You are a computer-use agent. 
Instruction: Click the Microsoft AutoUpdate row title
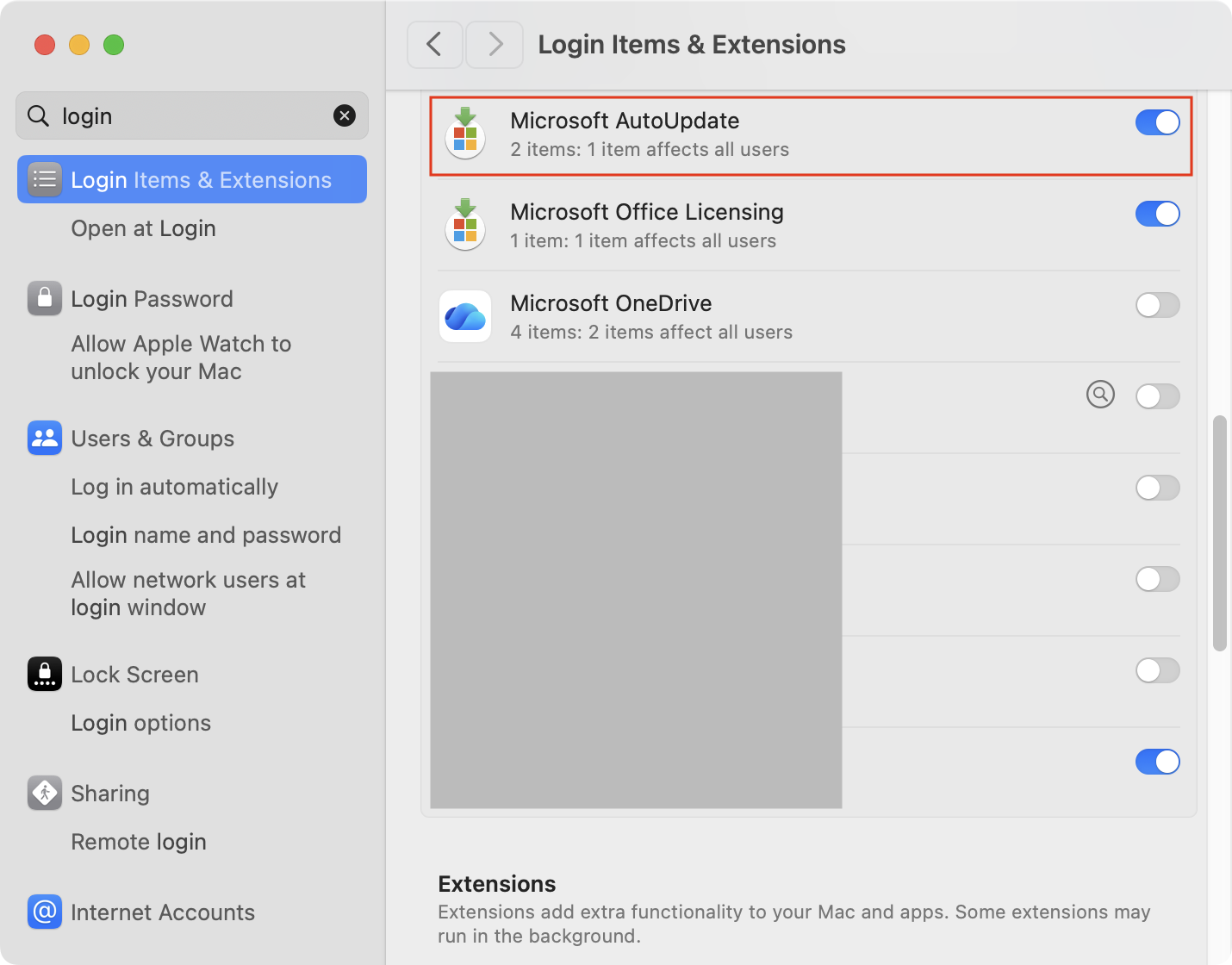click(625, 121)
